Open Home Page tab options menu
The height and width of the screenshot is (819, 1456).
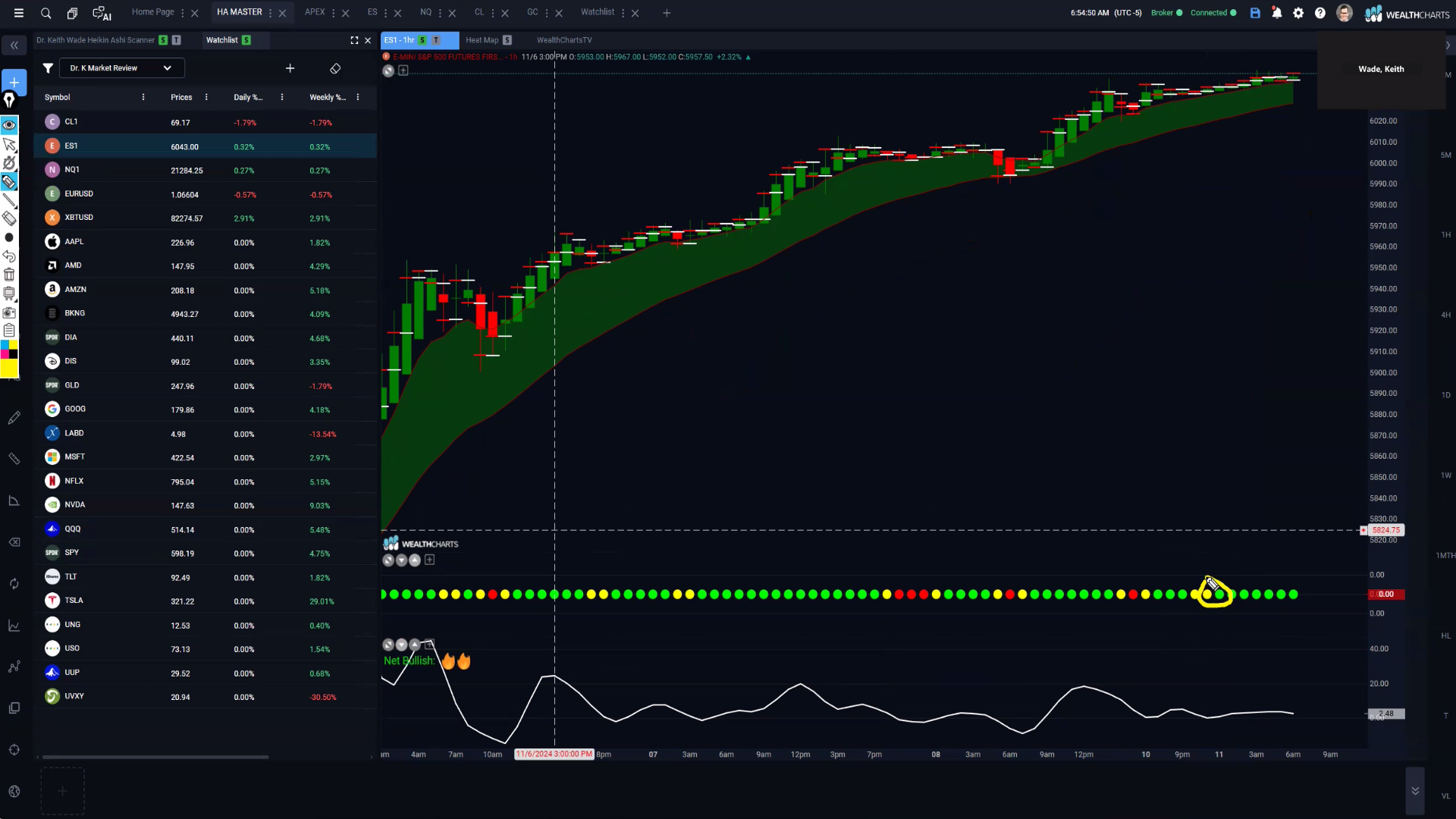[x=183, y=13]
